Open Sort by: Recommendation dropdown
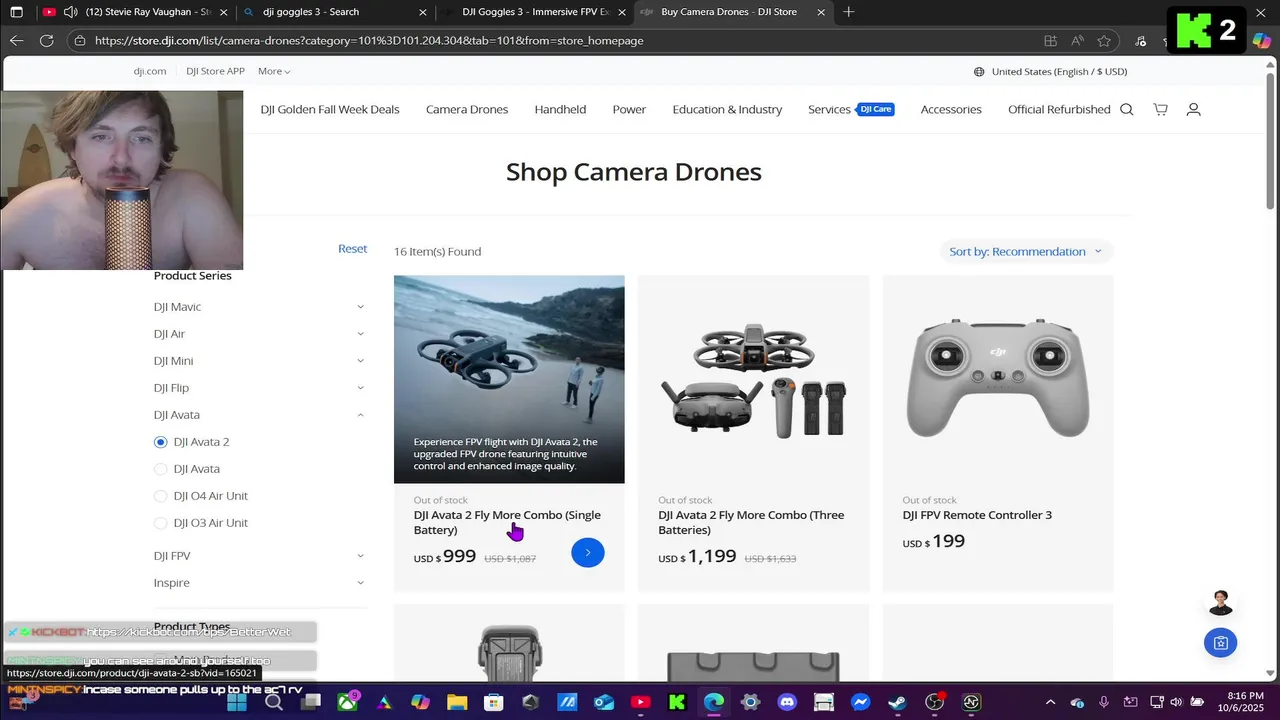This screenshot has height=720, width=1280. (x=1026, y=251)
